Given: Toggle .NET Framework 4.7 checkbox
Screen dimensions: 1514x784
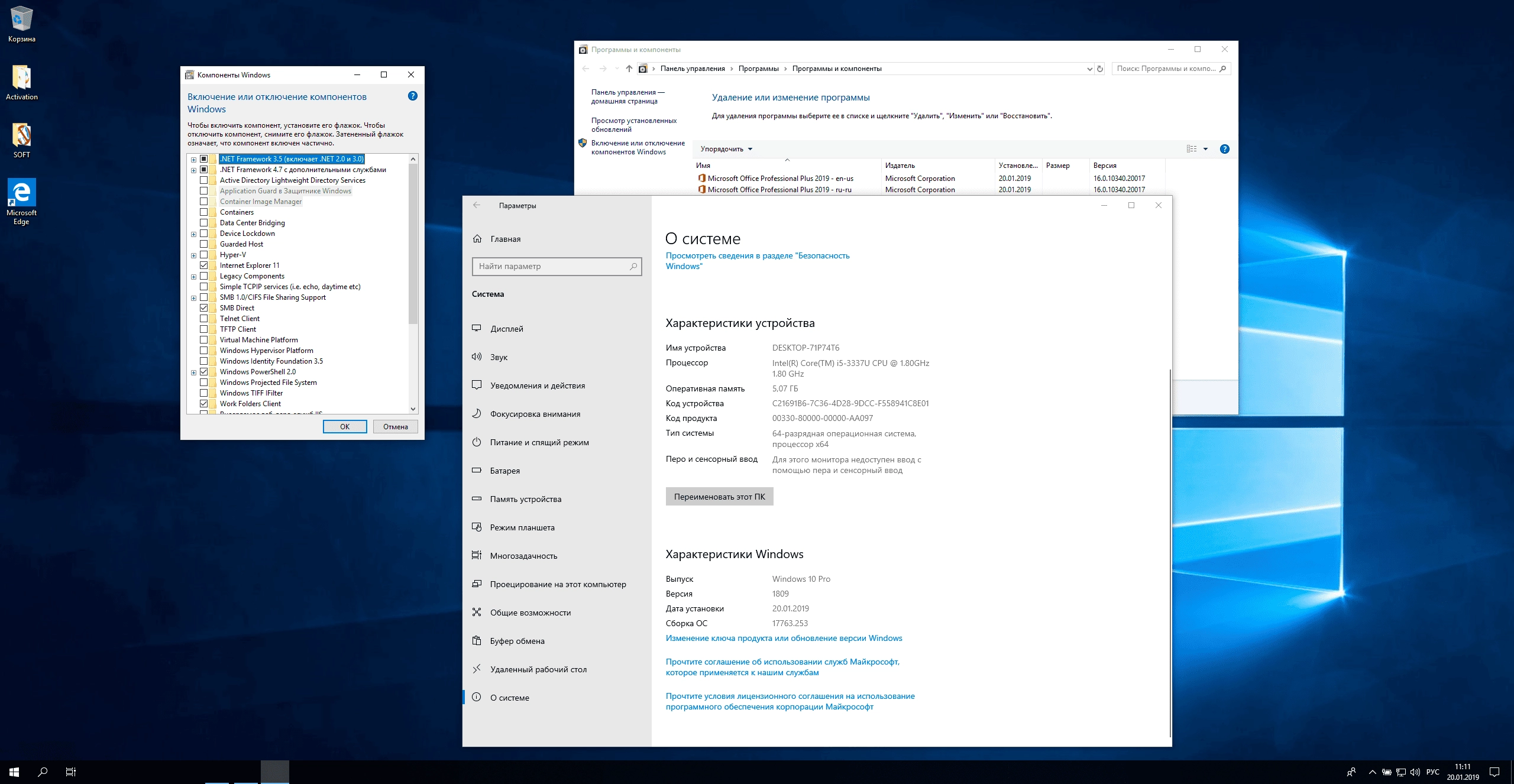Looking at the screenshot, I should coord(204,170).
